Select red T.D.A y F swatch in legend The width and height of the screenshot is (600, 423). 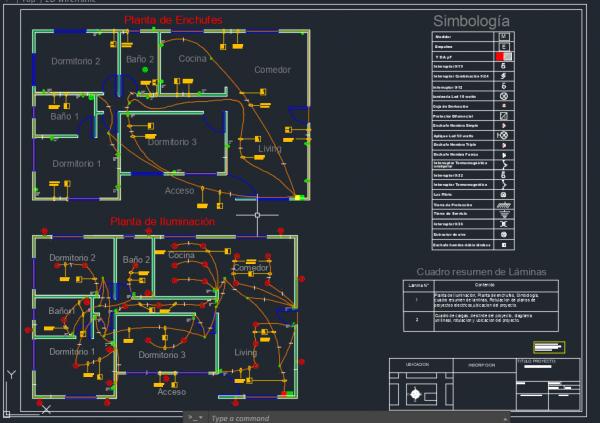click(x=499, y=57)
